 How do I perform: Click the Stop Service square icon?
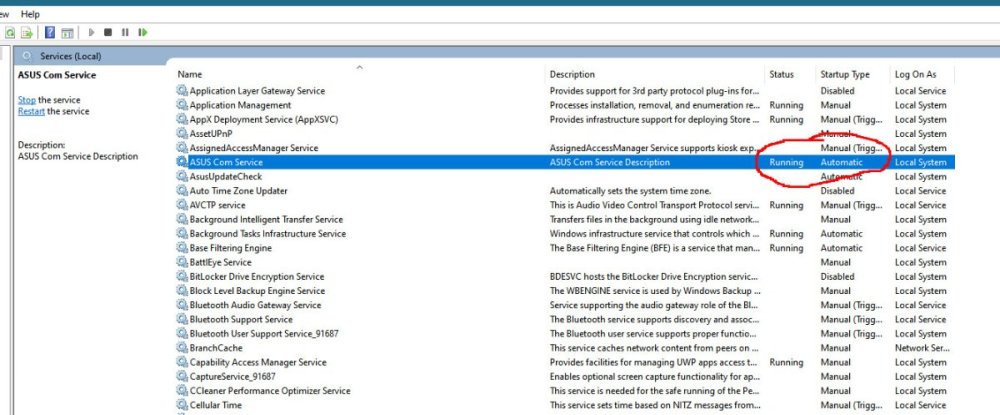tap(108, 32)
